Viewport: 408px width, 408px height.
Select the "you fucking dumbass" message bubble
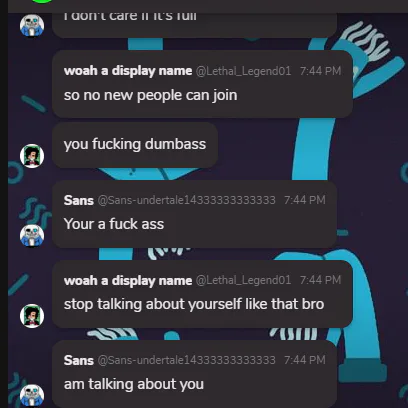tap(135, 145)
